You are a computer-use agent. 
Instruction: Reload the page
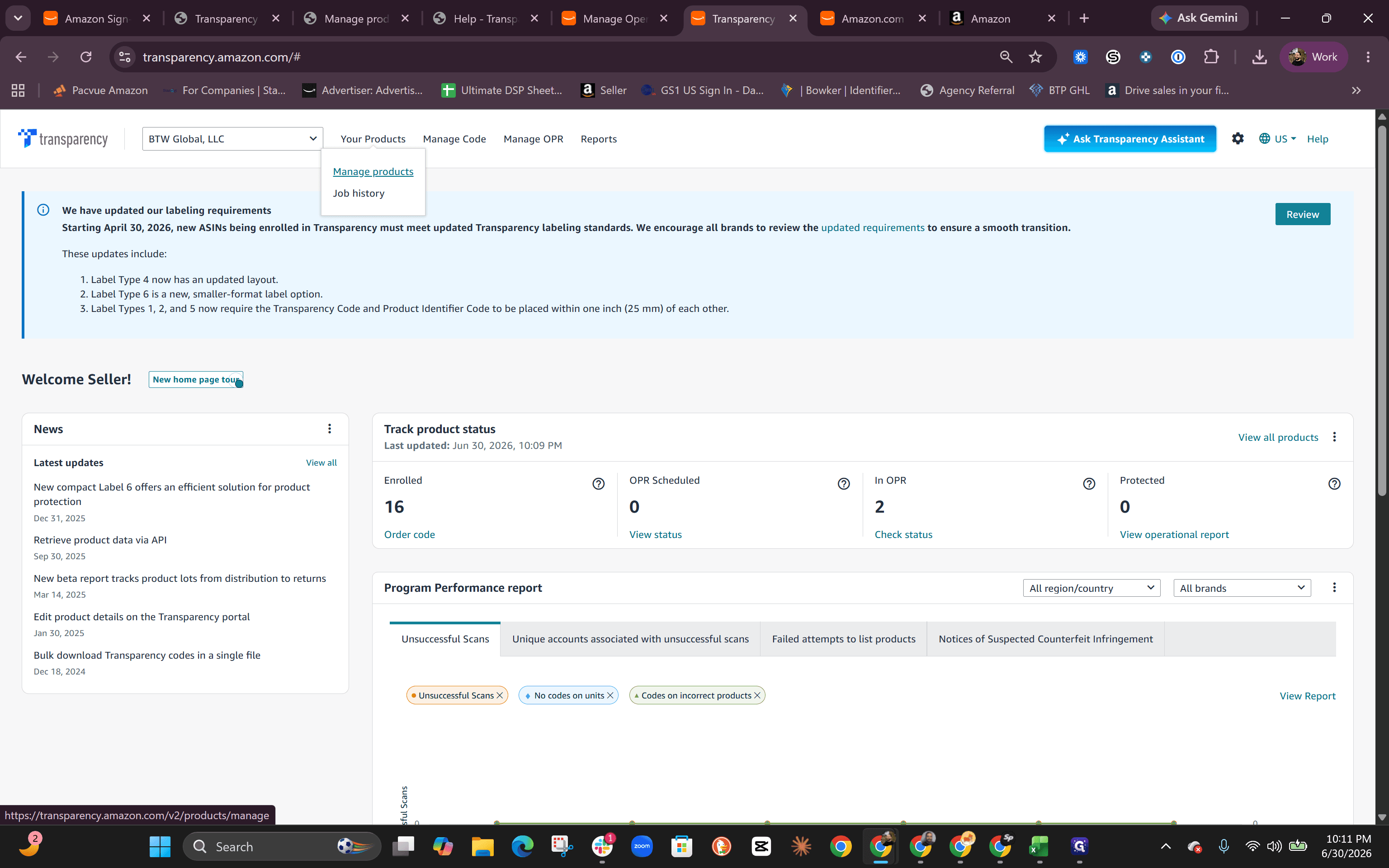[86, 57]
